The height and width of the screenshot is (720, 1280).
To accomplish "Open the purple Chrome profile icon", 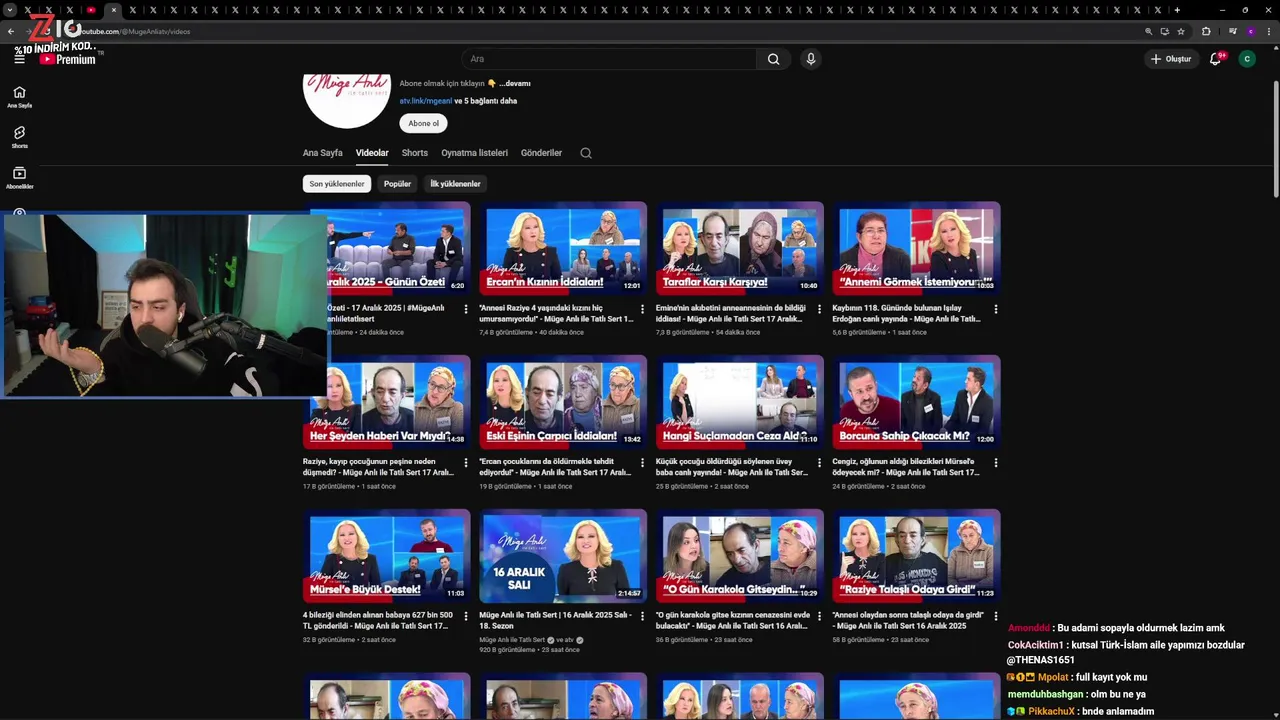I will point(1250,31).
